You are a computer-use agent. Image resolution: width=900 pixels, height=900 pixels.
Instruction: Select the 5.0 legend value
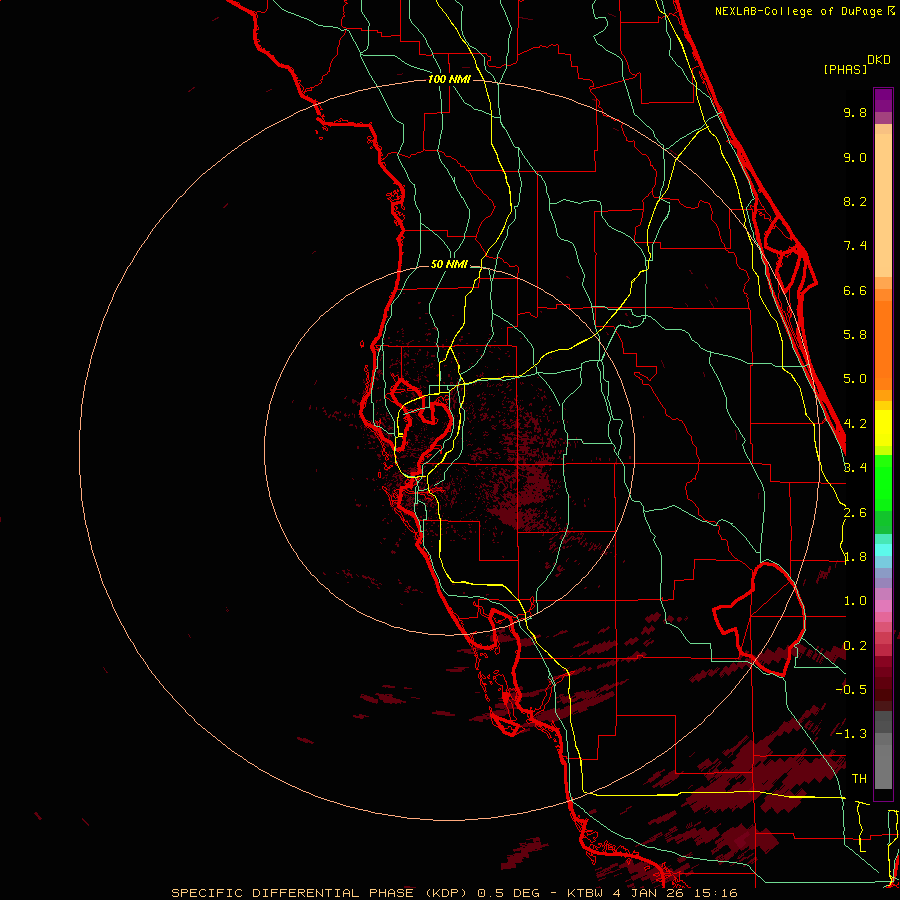[855, 379]
